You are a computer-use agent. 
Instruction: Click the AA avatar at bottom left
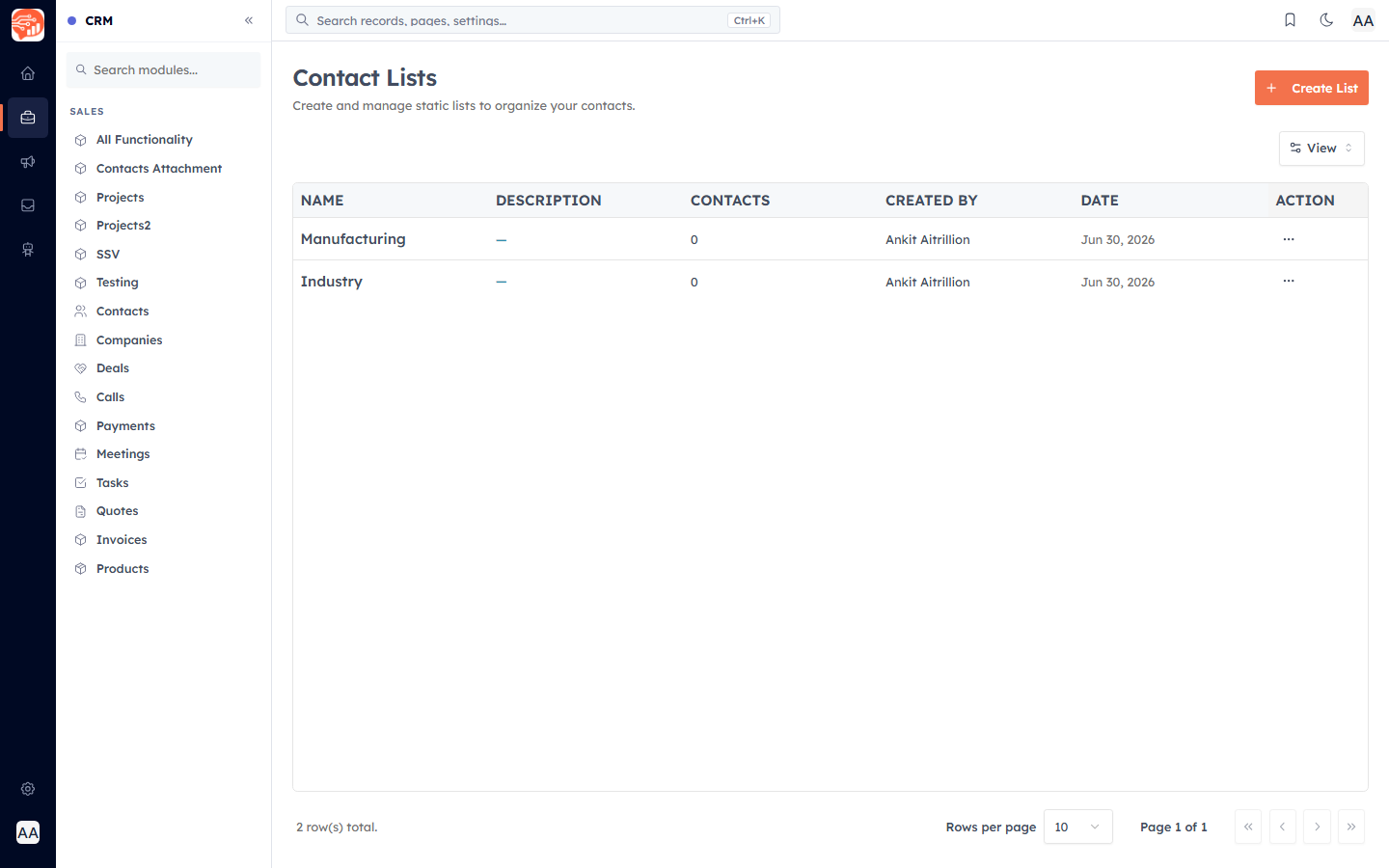click(28, 832)
